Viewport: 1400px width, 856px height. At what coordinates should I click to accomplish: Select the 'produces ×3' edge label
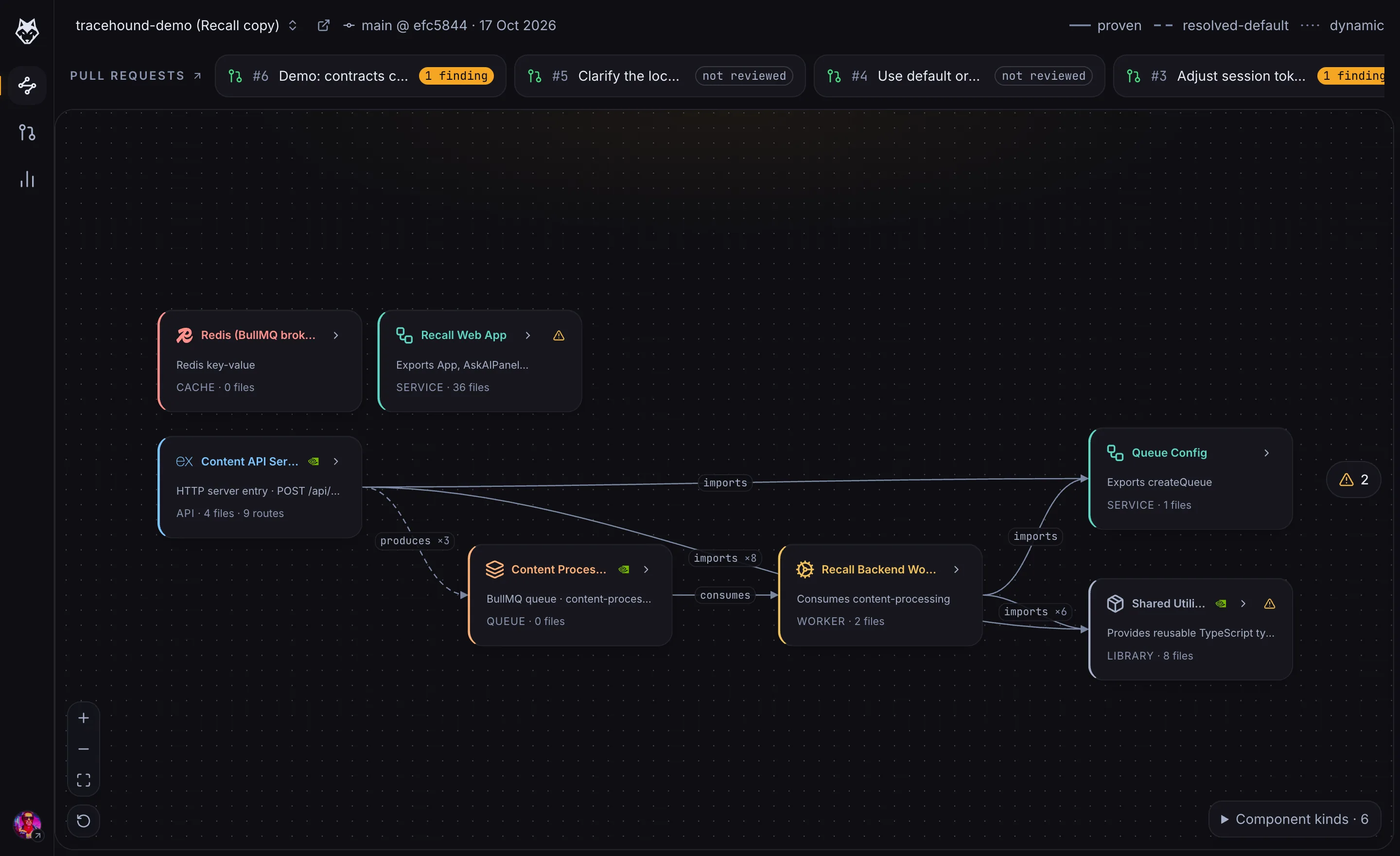pyautogui.click(x=415, y=540)
